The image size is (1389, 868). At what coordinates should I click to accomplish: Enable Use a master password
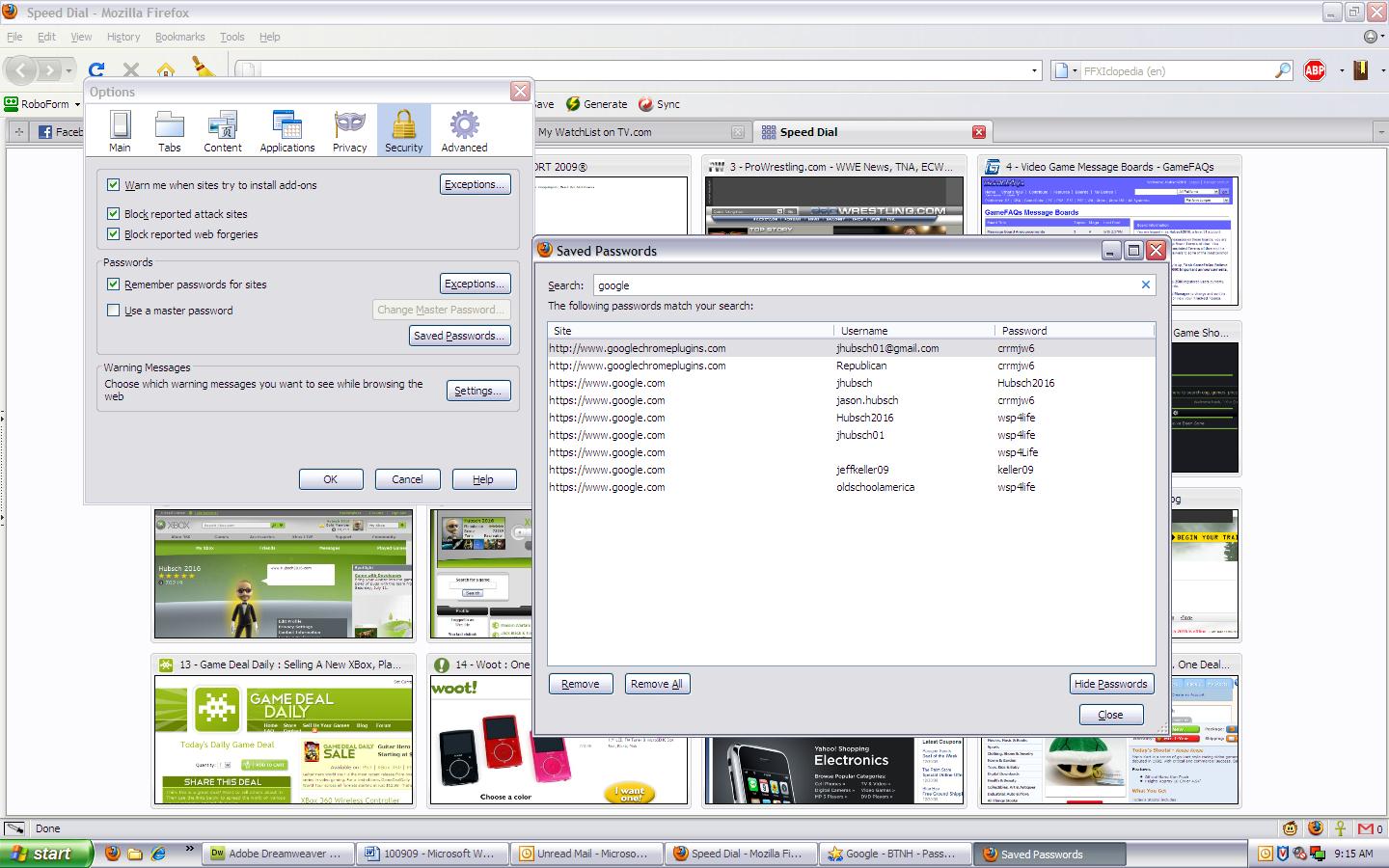pos(114,311)
